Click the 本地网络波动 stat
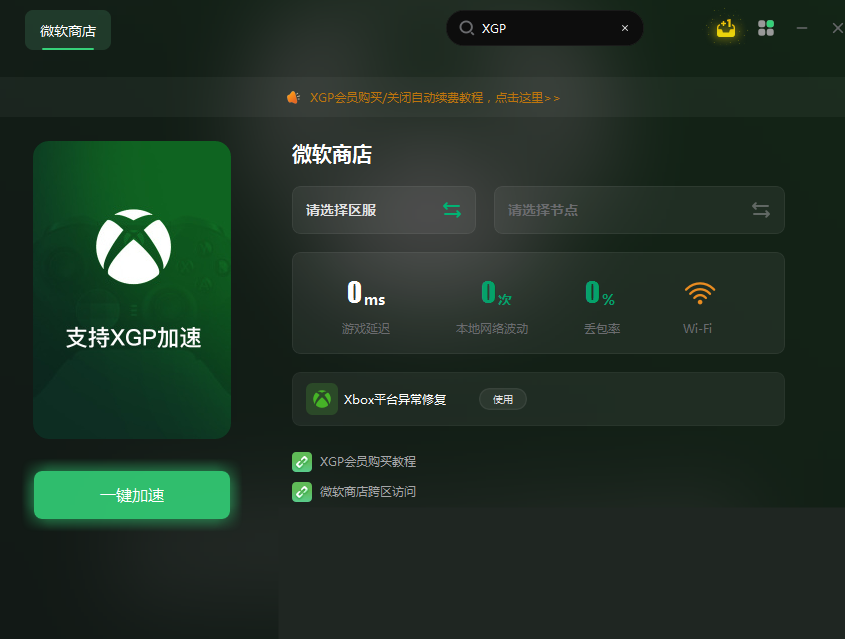 (492, 307)
